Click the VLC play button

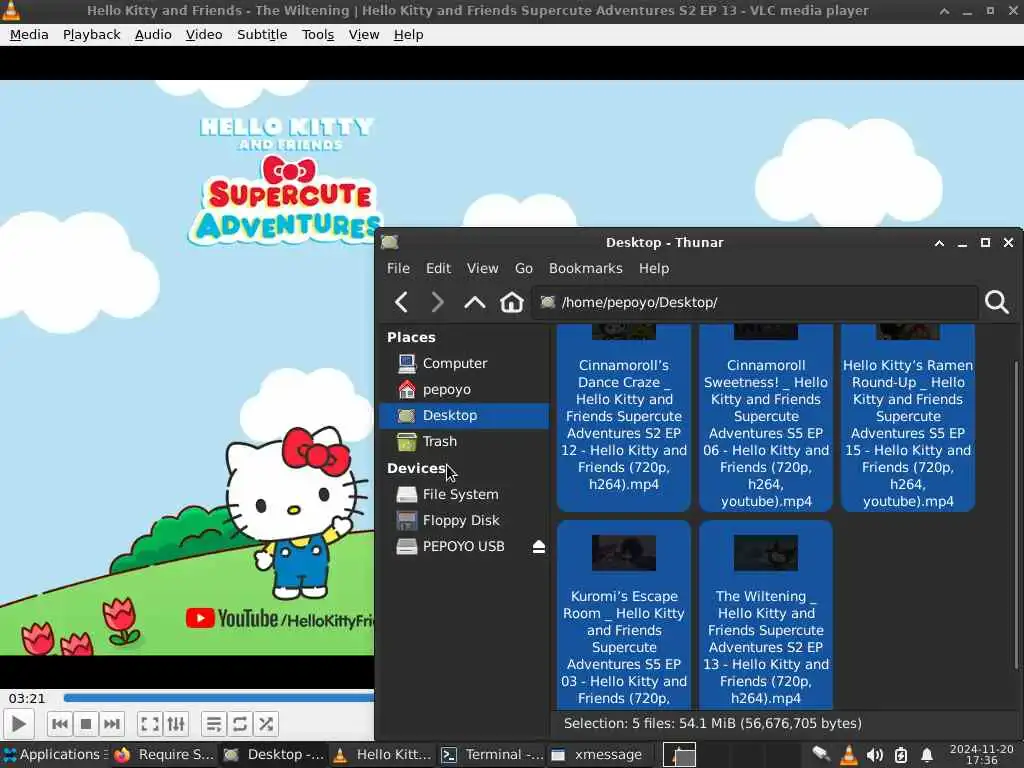(x=18, y=724)
